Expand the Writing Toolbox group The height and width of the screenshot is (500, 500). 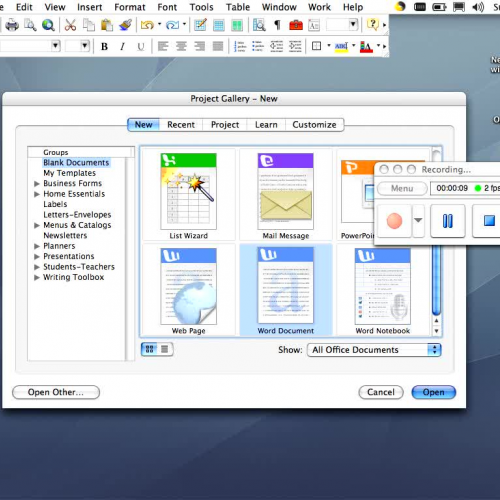(37, 278)
